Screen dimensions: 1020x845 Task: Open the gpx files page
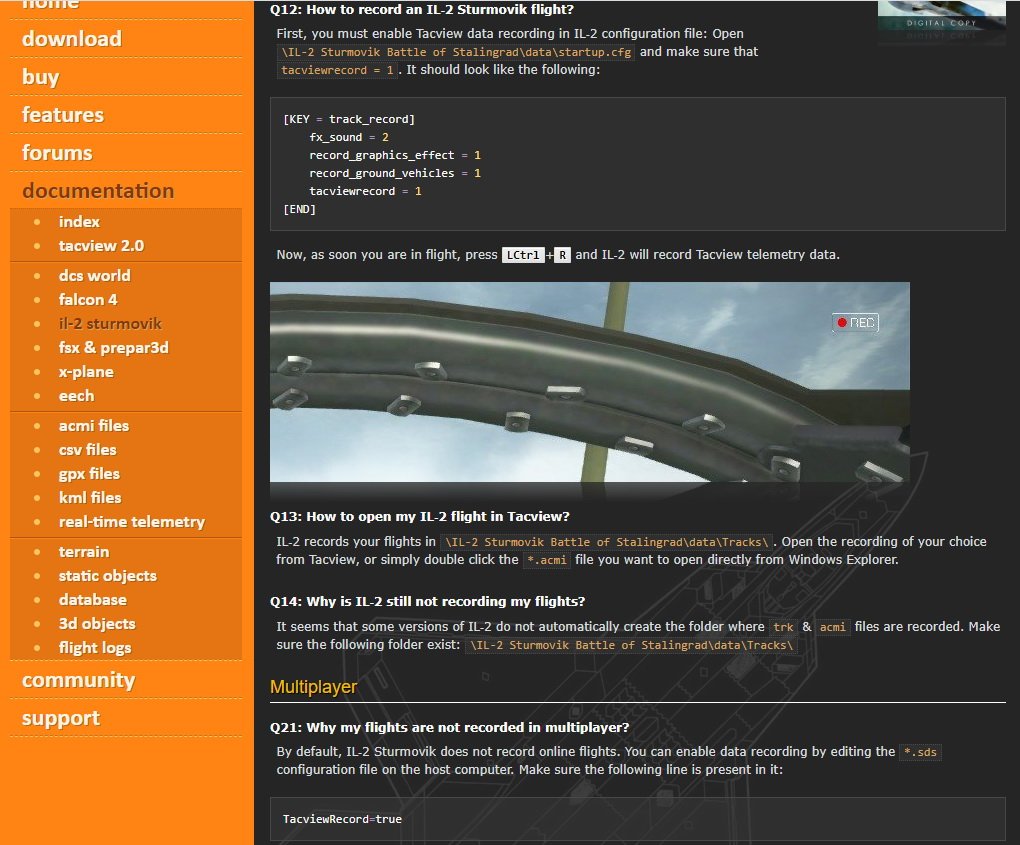[x=89, y=474]
